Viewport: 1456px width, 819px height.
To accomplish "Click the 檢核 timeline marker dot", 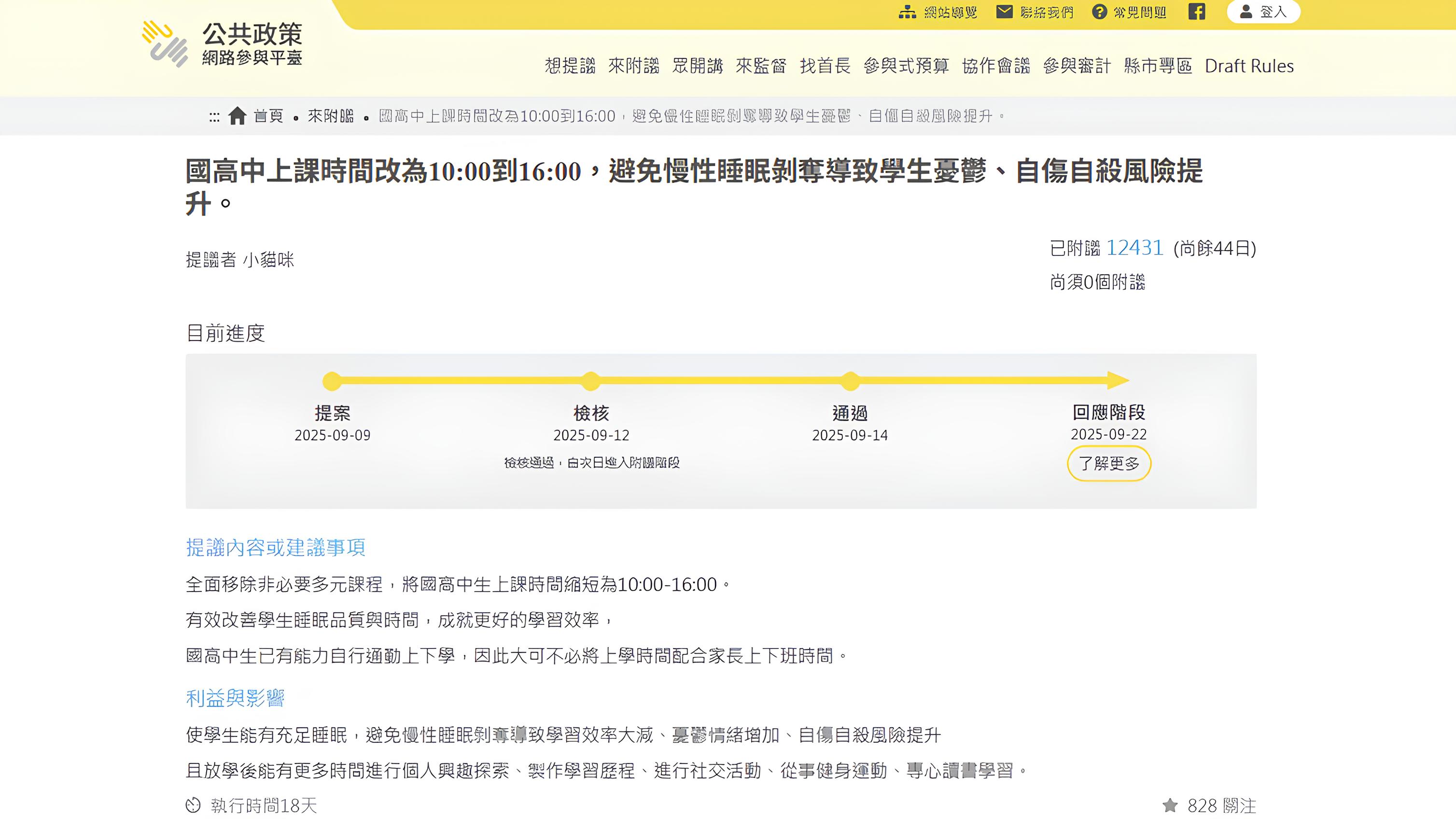I will tap(590, 381).
